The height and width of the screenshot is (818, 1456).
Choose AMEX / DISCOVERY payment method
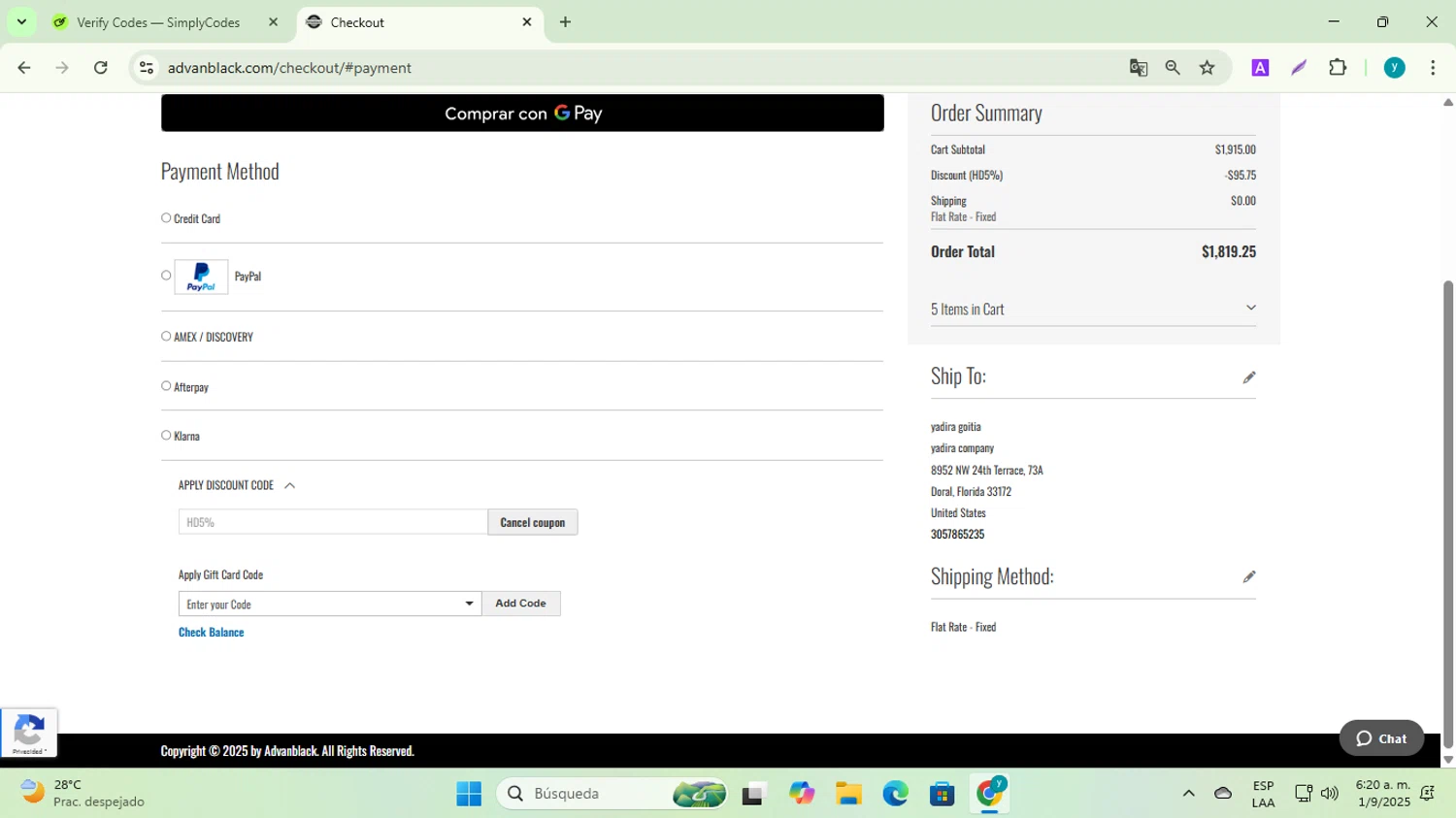point(166,337)
